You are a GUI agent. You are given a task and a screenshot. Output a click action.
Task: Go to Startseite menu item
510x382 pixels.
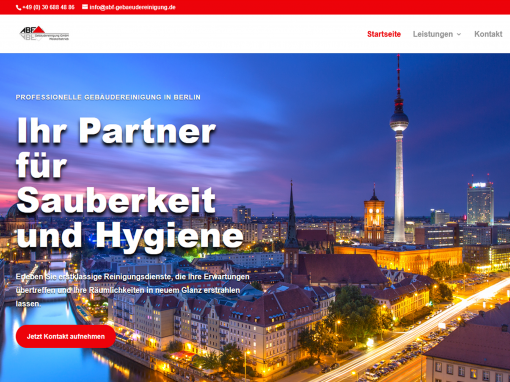(x=384, y=34)
